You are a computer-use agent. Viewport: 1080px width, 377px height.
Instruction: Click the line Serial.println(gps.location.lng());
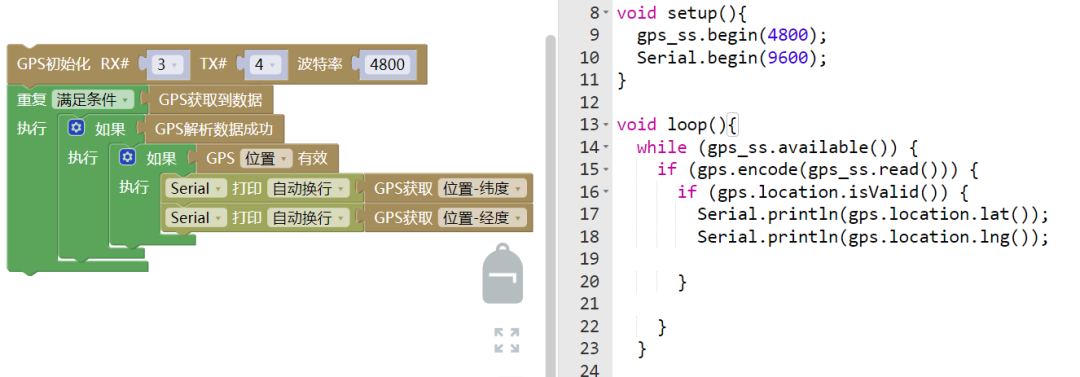tap(873, 237)
